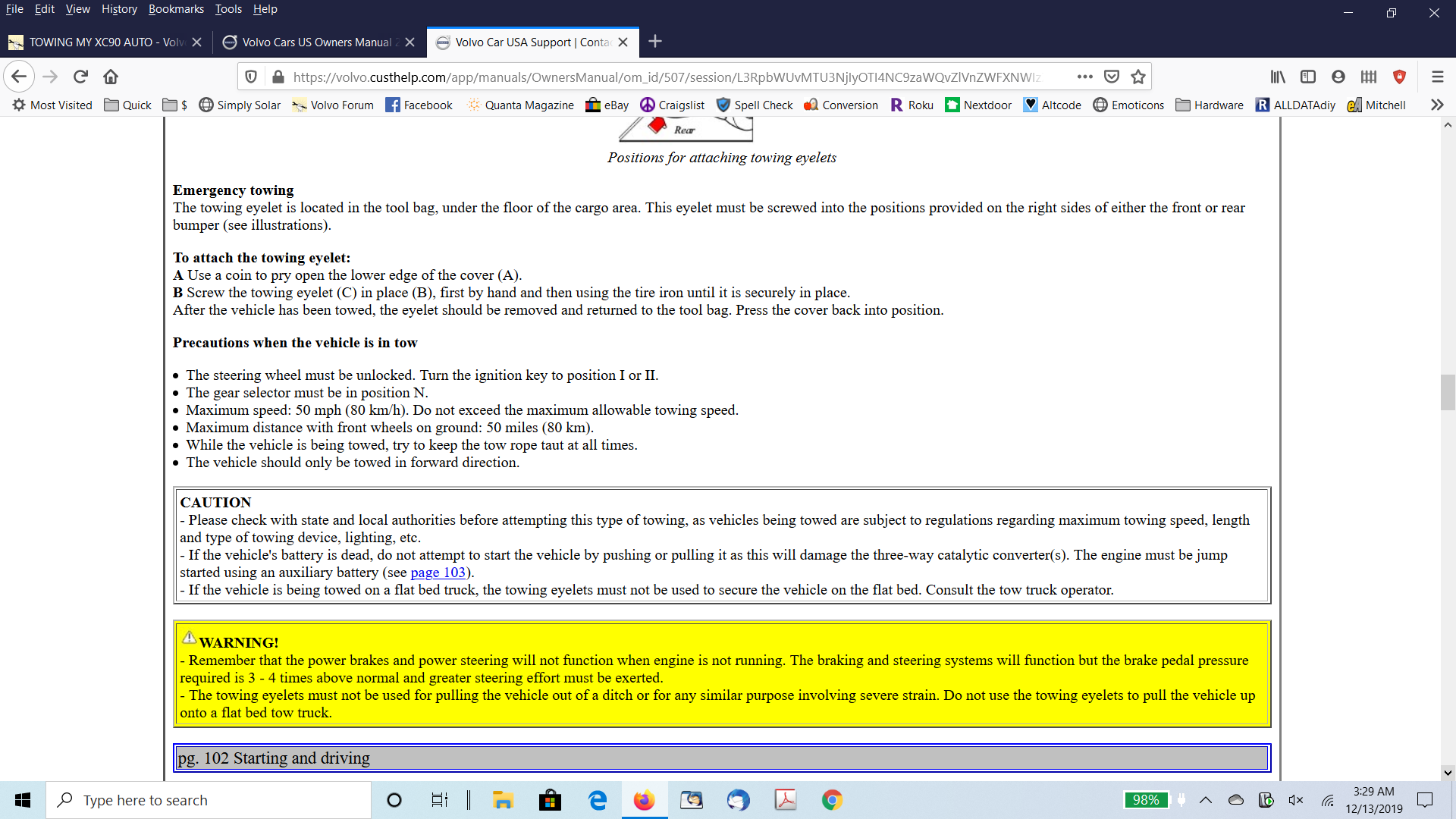This screenshot has width=1456, height=819.
Task: Open Firefox account icon
Action: tap(1338, 77)
